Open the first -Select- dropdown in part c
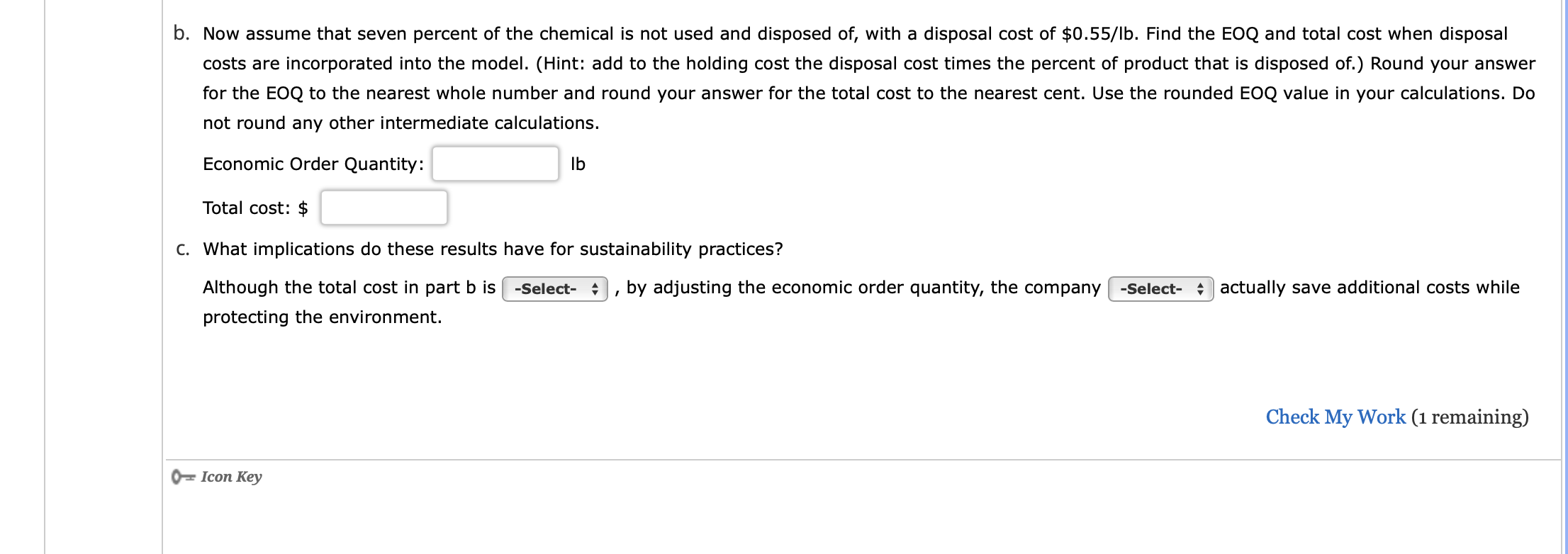Screen dimensions: 1568x554 coord(554,288)
